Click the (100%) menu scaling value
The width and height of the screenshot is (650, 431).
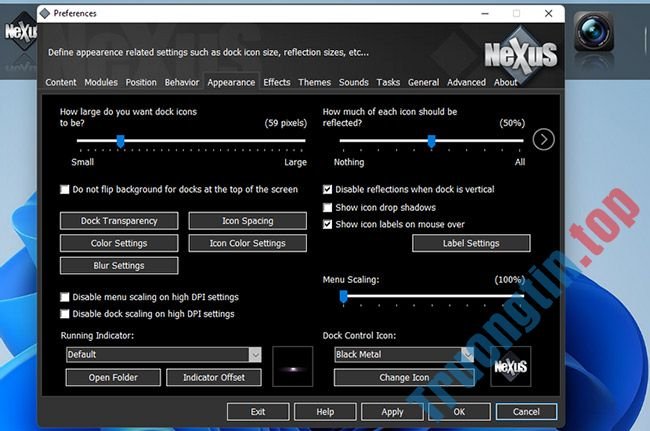pyautogui.click(x=509, y=280)
